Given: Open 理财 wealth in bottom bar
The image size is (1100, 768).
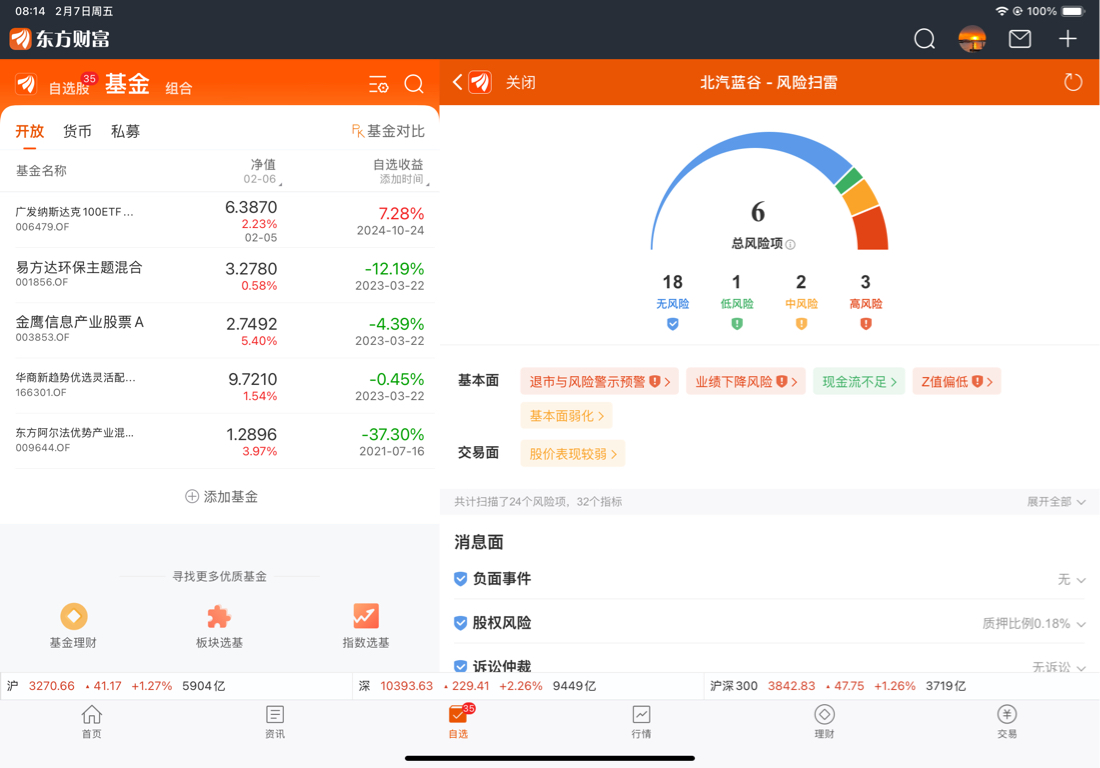Looking at the screenshot, I should (824, 722).
